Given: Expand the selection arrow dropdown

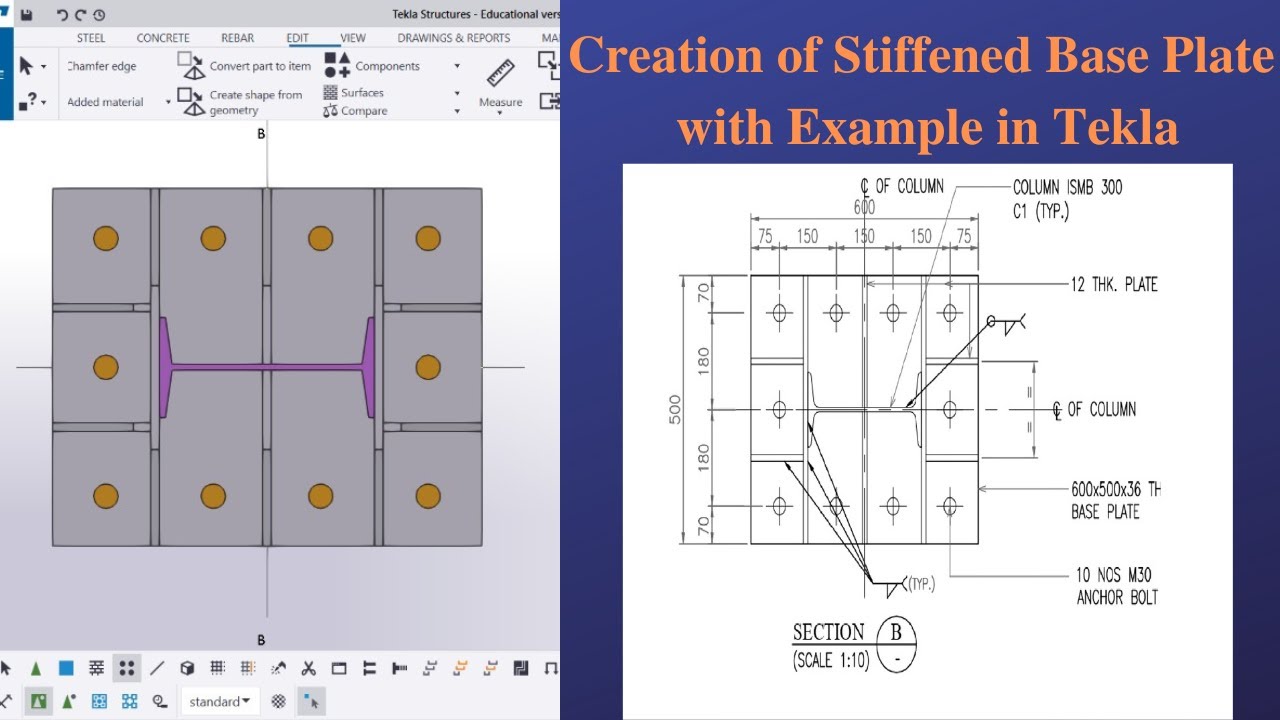Looking at the screenshot, I should 44,68.
